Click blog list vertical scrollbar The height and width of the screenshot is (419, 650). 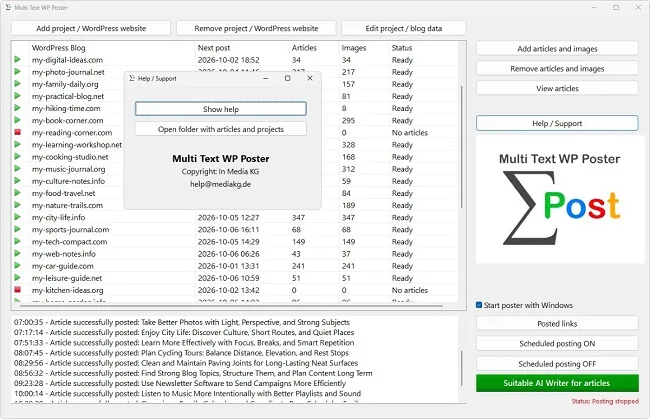[x=461, y=147]
